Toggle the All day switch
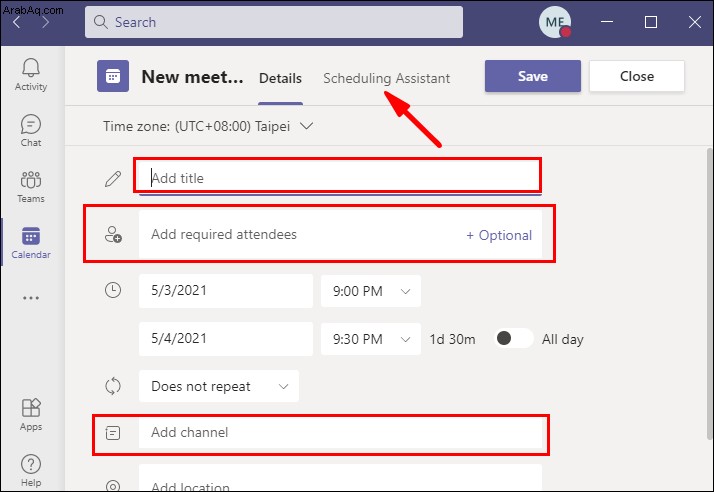Image resolution: width=714 pixels, height=492 pixels. 514,338
